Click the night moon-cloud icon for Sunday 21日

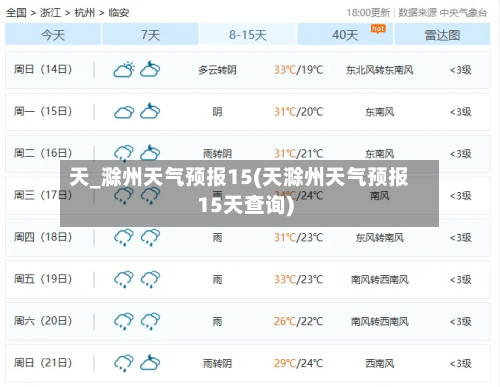pos(150,362)
